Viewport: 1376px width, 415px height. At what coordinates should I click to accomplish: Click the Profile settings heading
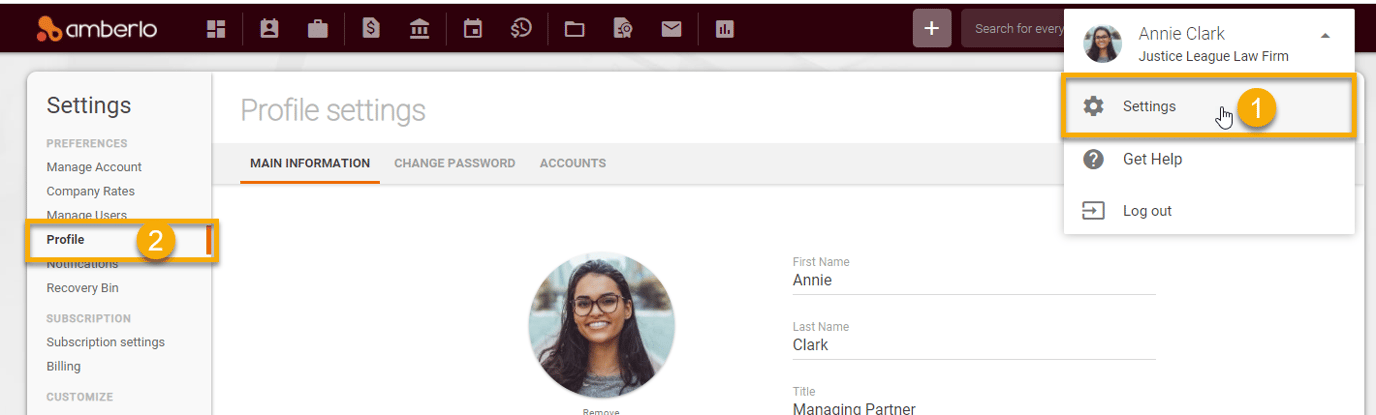pyautogui.click(x=333, y=110)
